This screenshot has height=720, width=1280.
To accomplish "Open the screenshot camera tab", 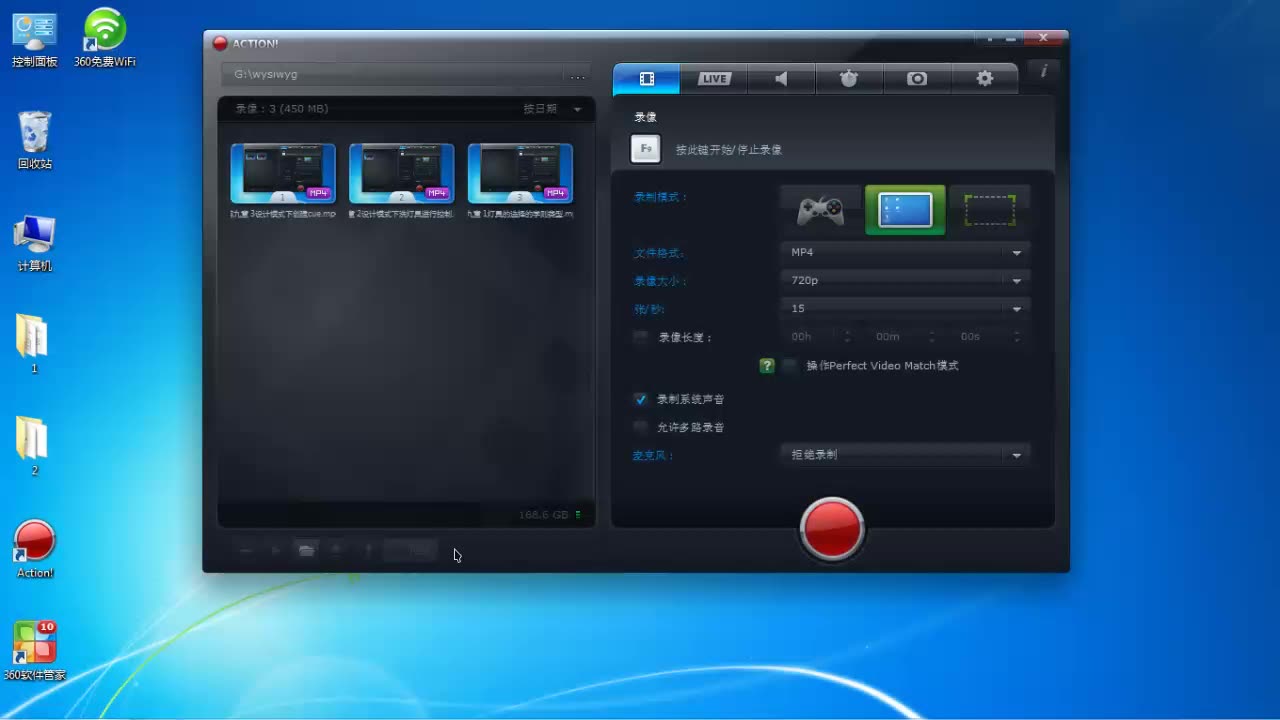I will tap(917, 79).
